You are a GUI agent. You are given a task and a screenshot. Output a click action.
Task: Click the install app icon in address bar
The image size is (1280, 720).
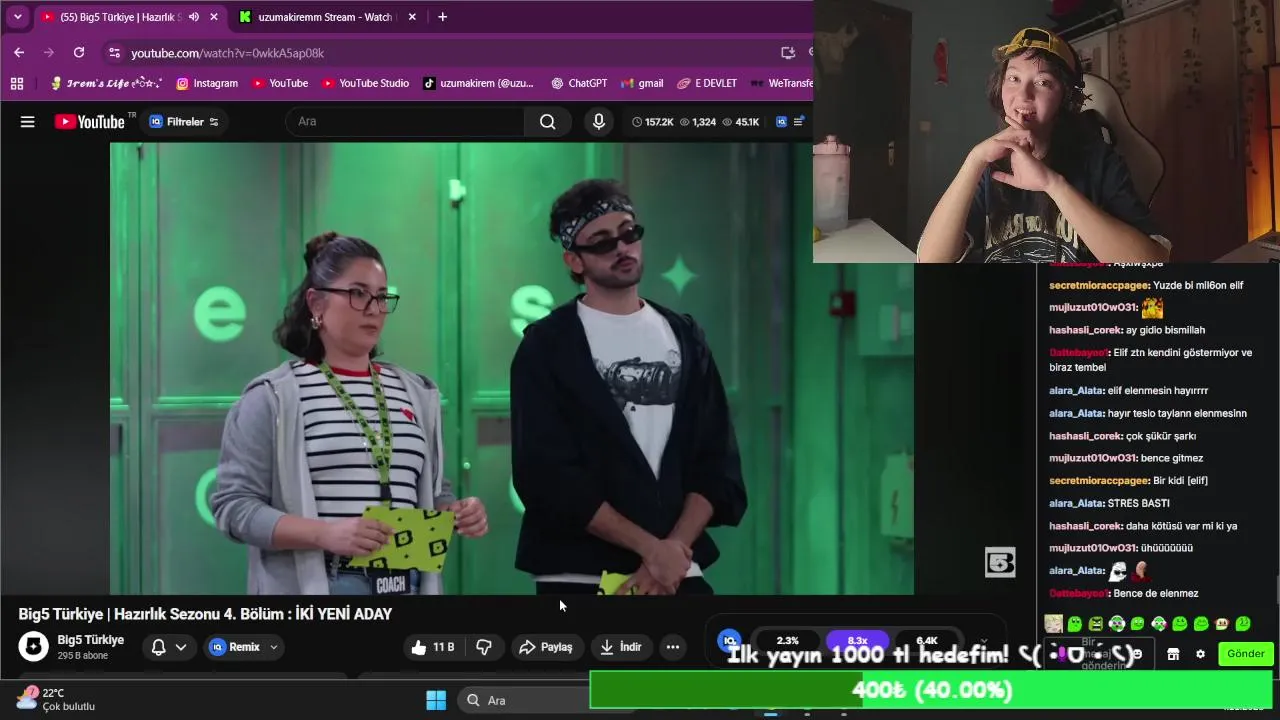788,53
